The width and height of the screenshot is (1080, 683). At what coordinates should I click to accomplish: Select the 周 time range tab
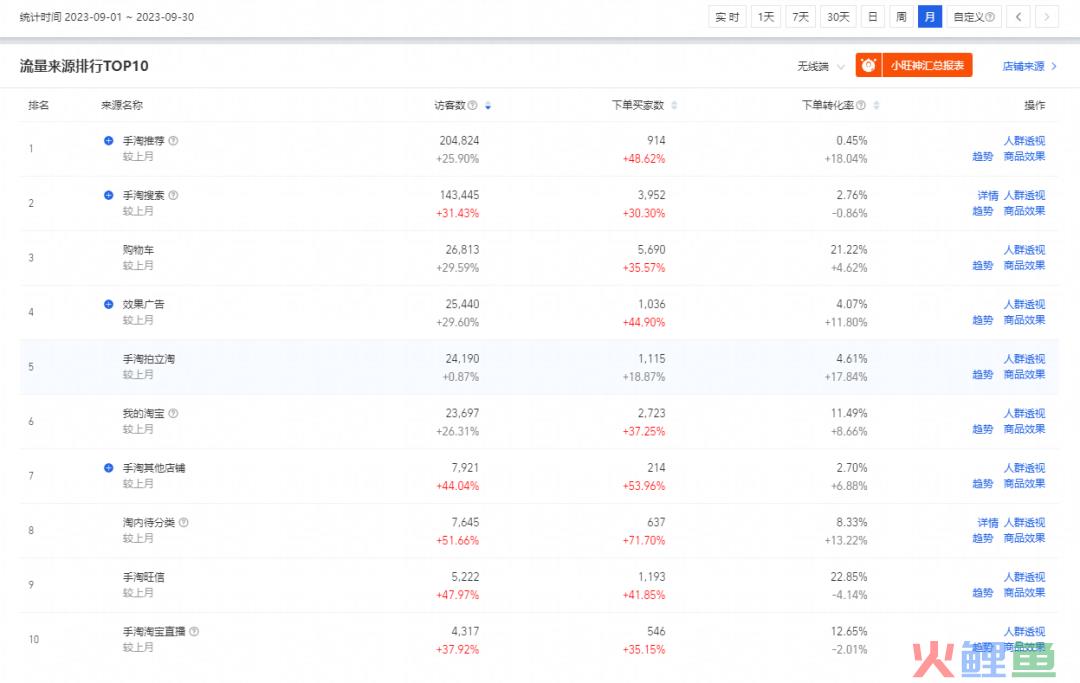901,17
